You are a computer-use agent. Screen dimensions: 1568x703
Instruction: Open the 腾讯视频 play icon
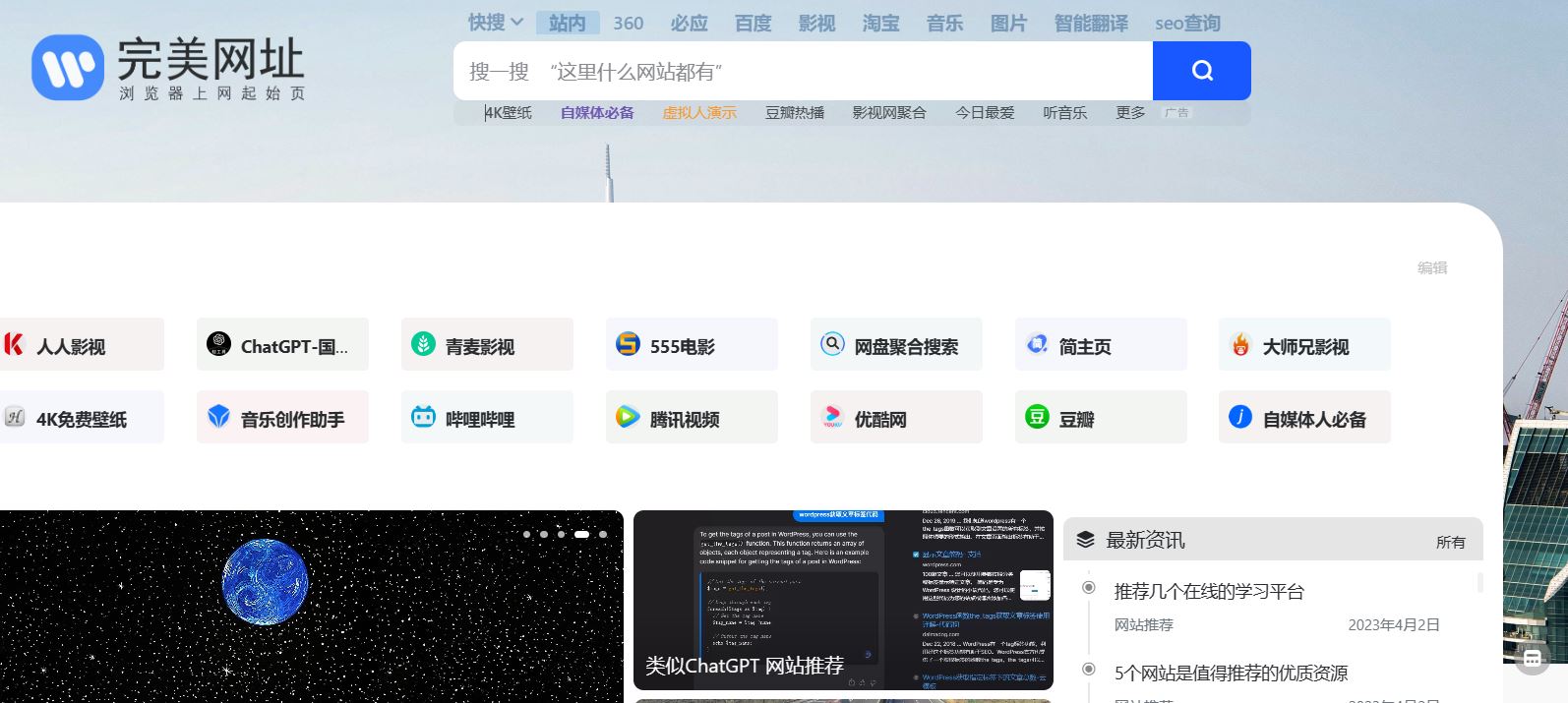(x=628, y=417)
